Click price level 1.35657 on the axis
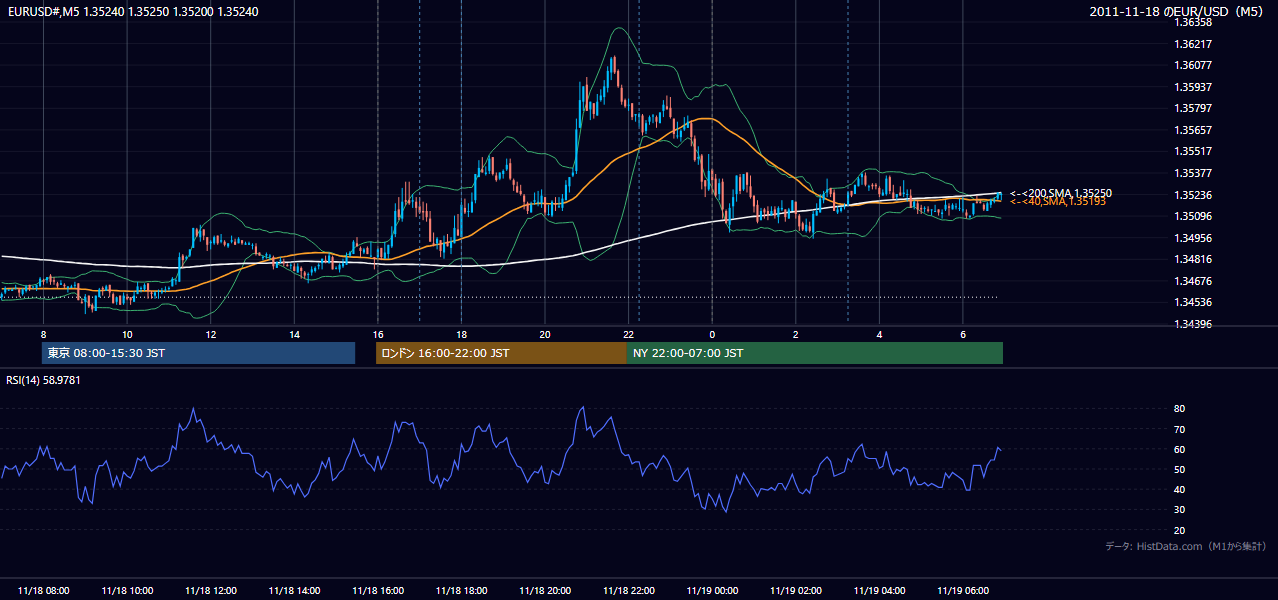This screenshot has height=600, width=1278. coord(1193,130)
